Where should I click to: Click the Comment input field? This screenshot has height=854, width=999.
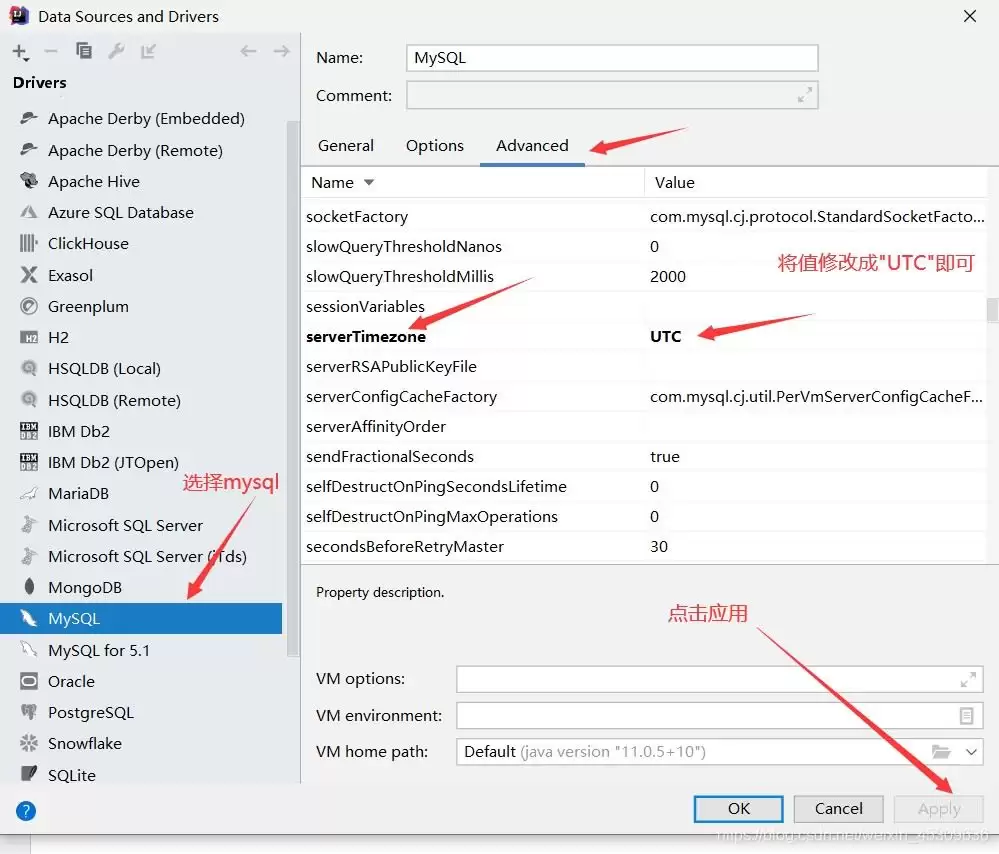(612, 95)
